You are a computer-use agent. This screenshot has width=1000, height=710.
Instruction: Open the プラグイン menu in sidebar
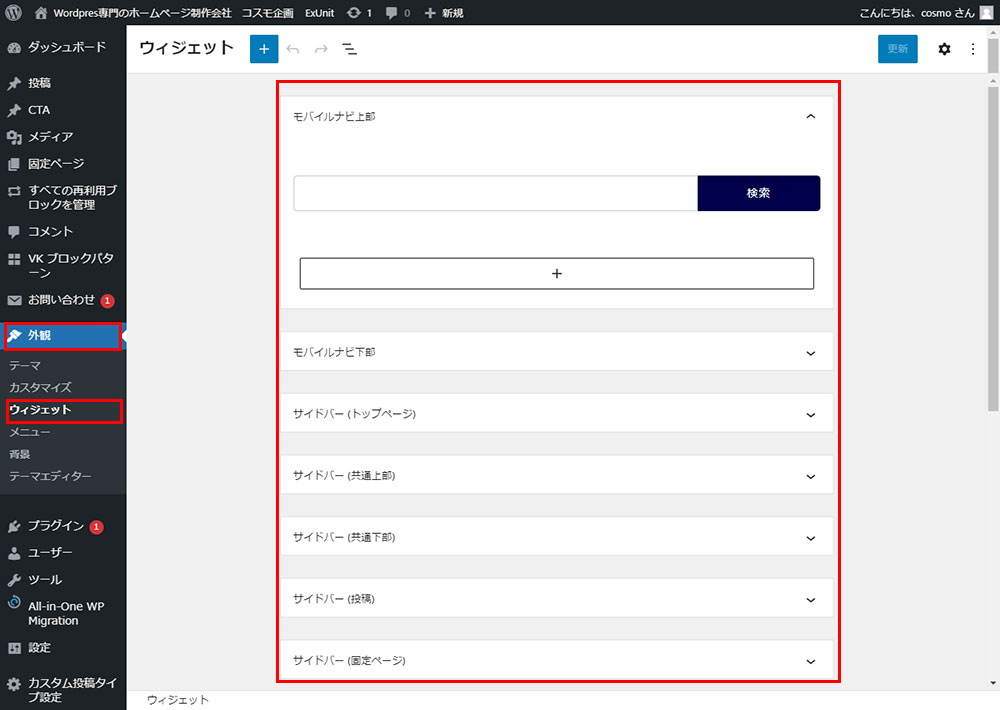[55, 526]
